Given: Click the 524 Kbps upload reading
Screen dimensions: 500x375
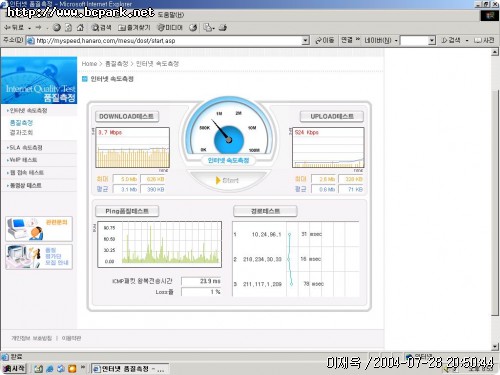Looking at the screenshot, I should pos(307,133).
